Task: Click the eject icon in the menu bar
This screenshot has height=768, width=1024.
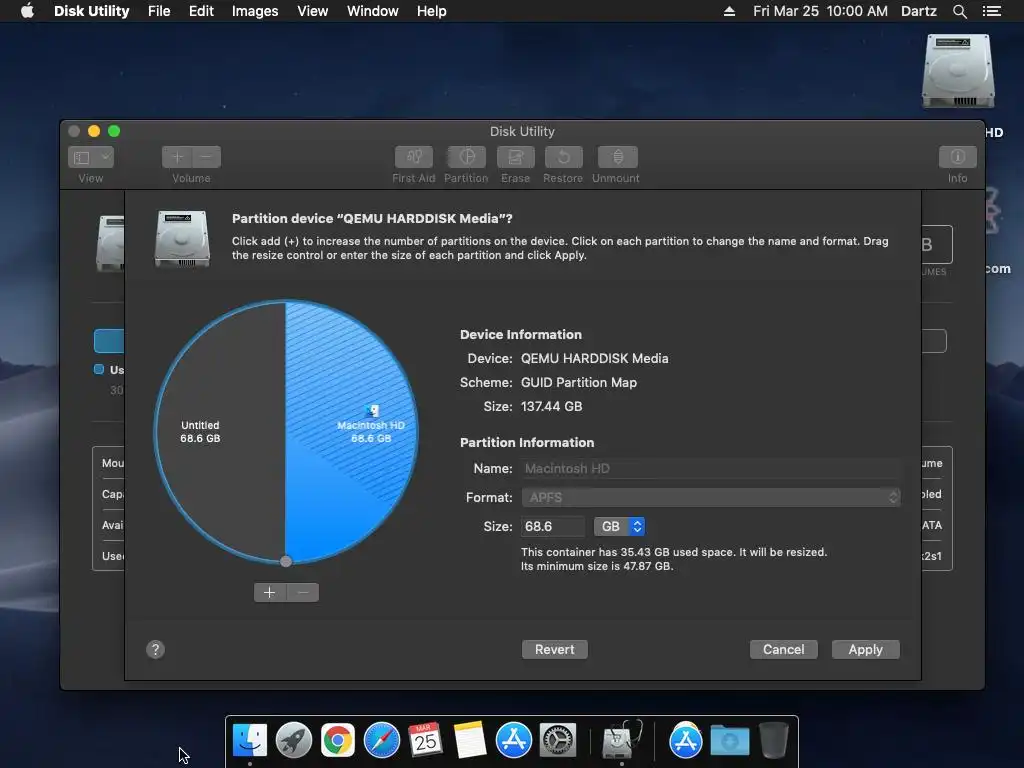Action: pyautogui.click(x=729, y=11)
